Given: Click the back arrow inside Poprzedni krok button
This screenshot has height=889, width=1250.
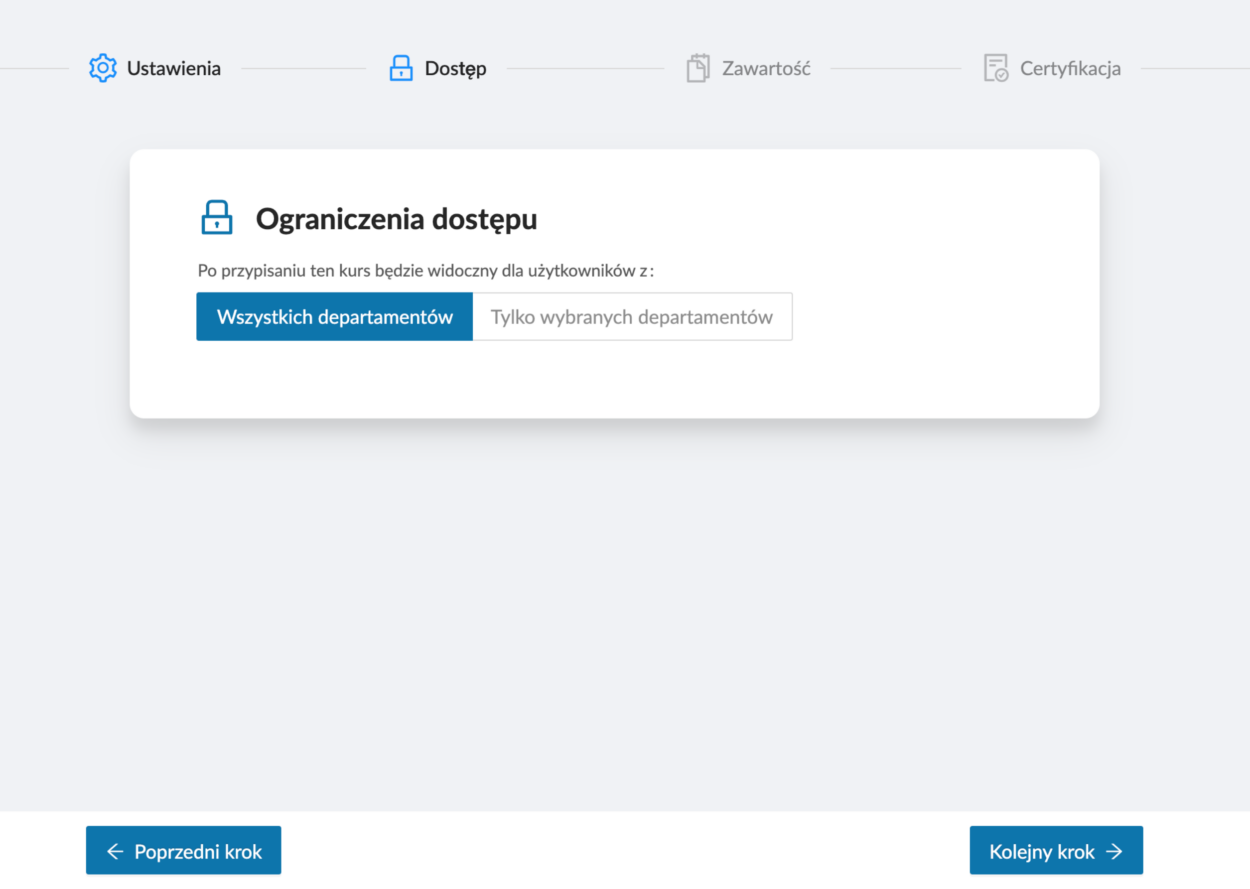Looking at the screenshot, I should point(113,850).
